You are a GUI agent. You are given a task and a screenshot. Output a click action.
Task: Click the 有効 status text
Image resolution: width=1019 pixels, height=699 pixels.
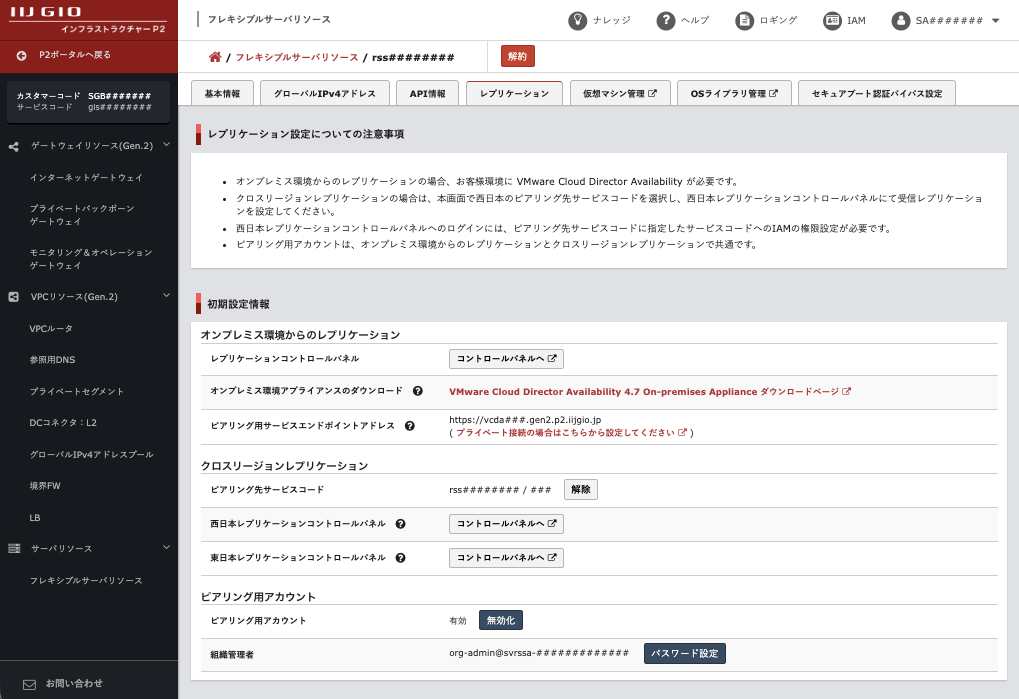pyautogui.click(x=458, y=621)
